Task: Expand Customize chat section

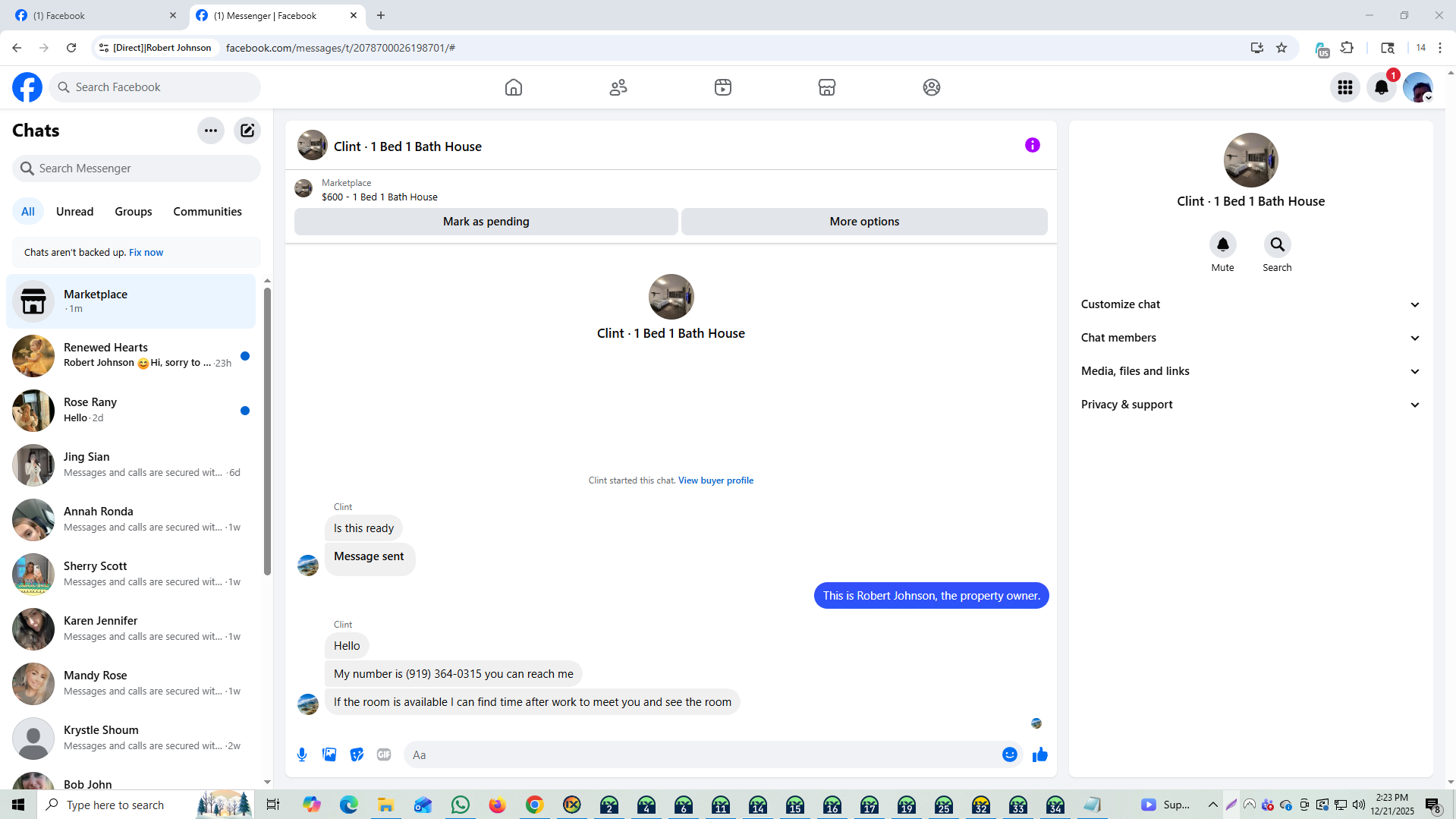Action: pos(1250,304)
